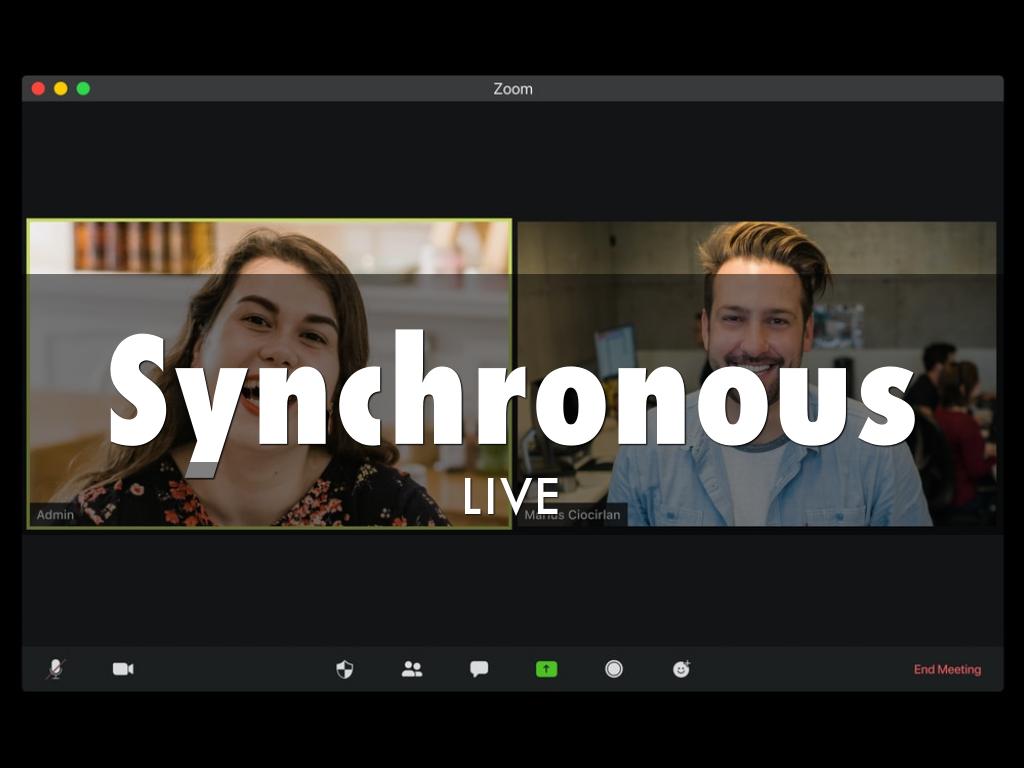Open the Reactions smiley icon
1024x768 pixels.
point(681,669)
